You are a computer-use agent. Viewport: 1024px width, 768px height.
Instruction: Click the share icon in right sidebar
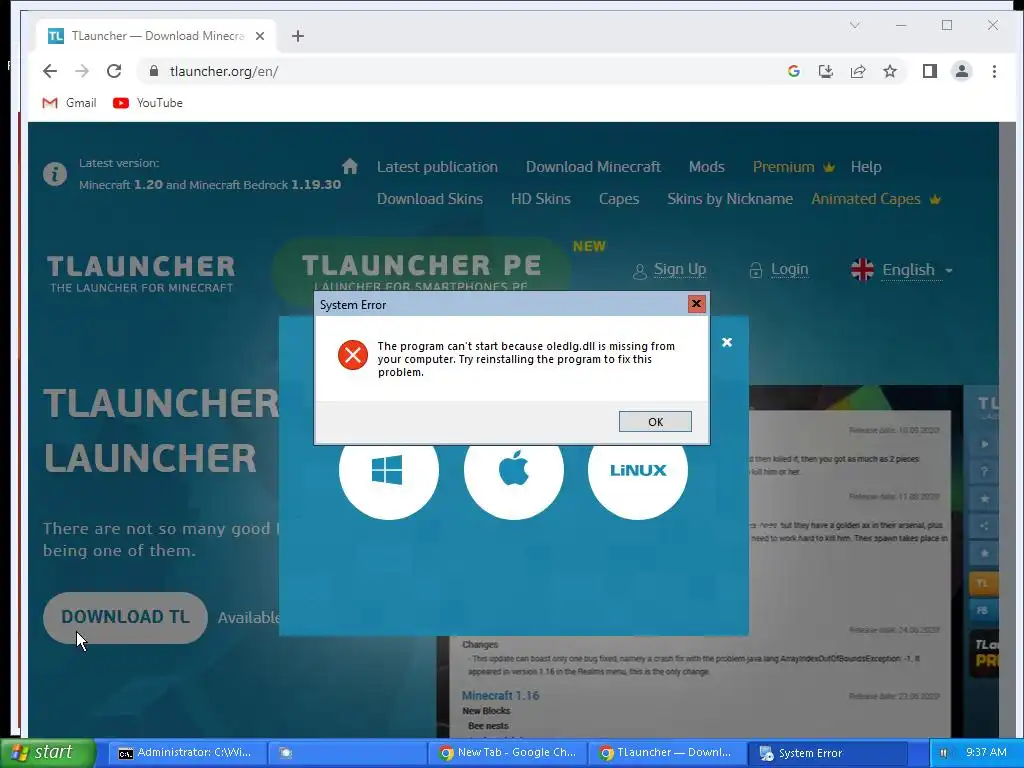tap(984, 526)
